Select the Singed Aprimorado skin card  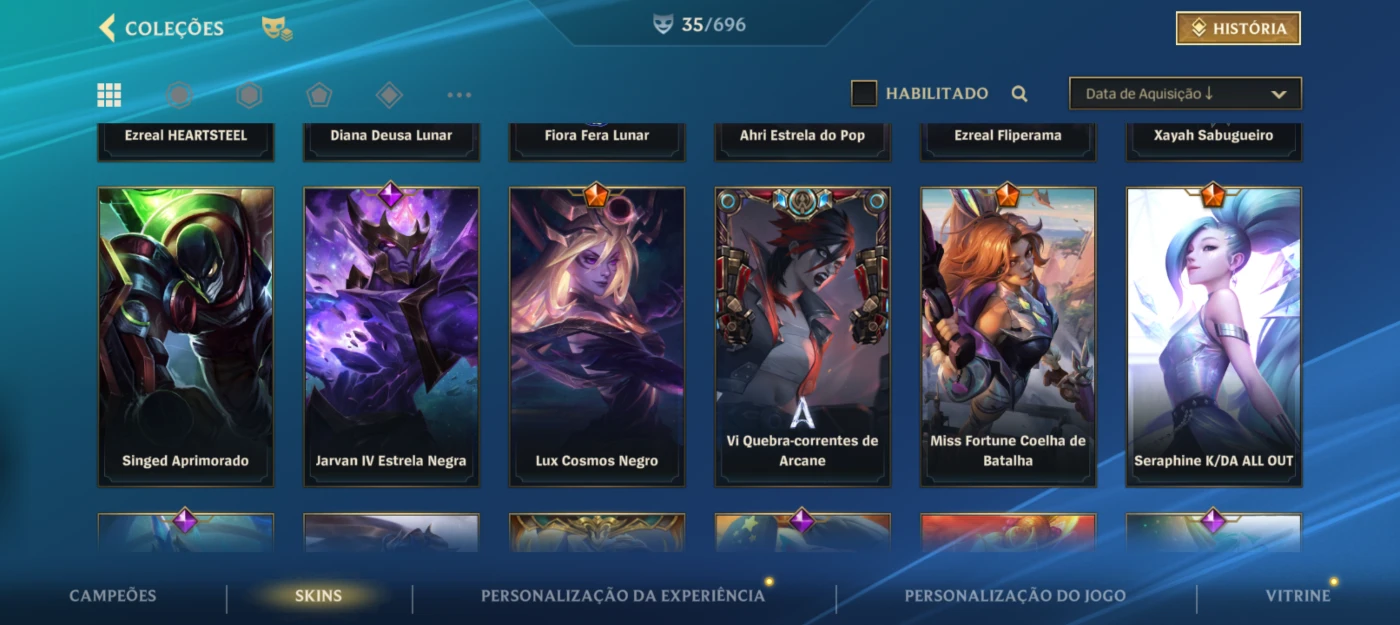click(186, 337)
